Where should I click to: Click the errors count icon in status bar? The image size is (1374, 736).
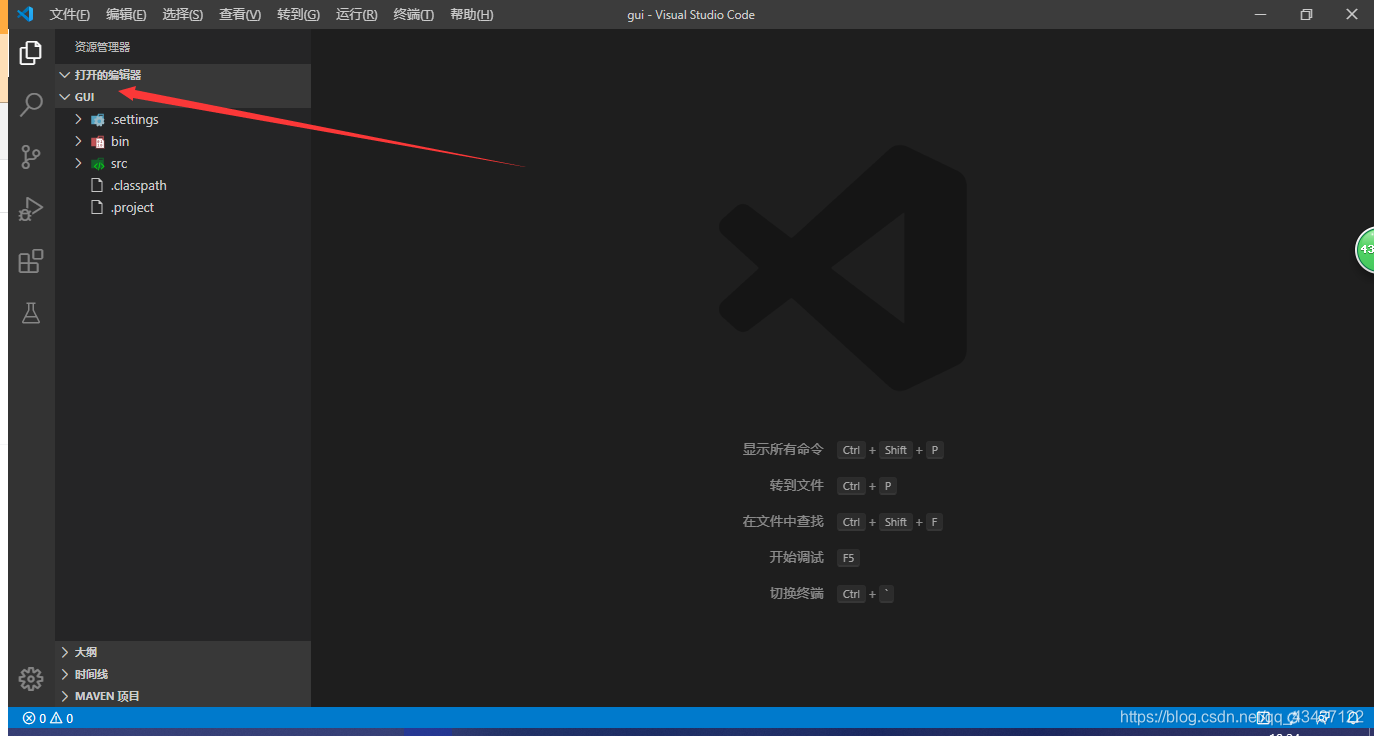point(29,718)
